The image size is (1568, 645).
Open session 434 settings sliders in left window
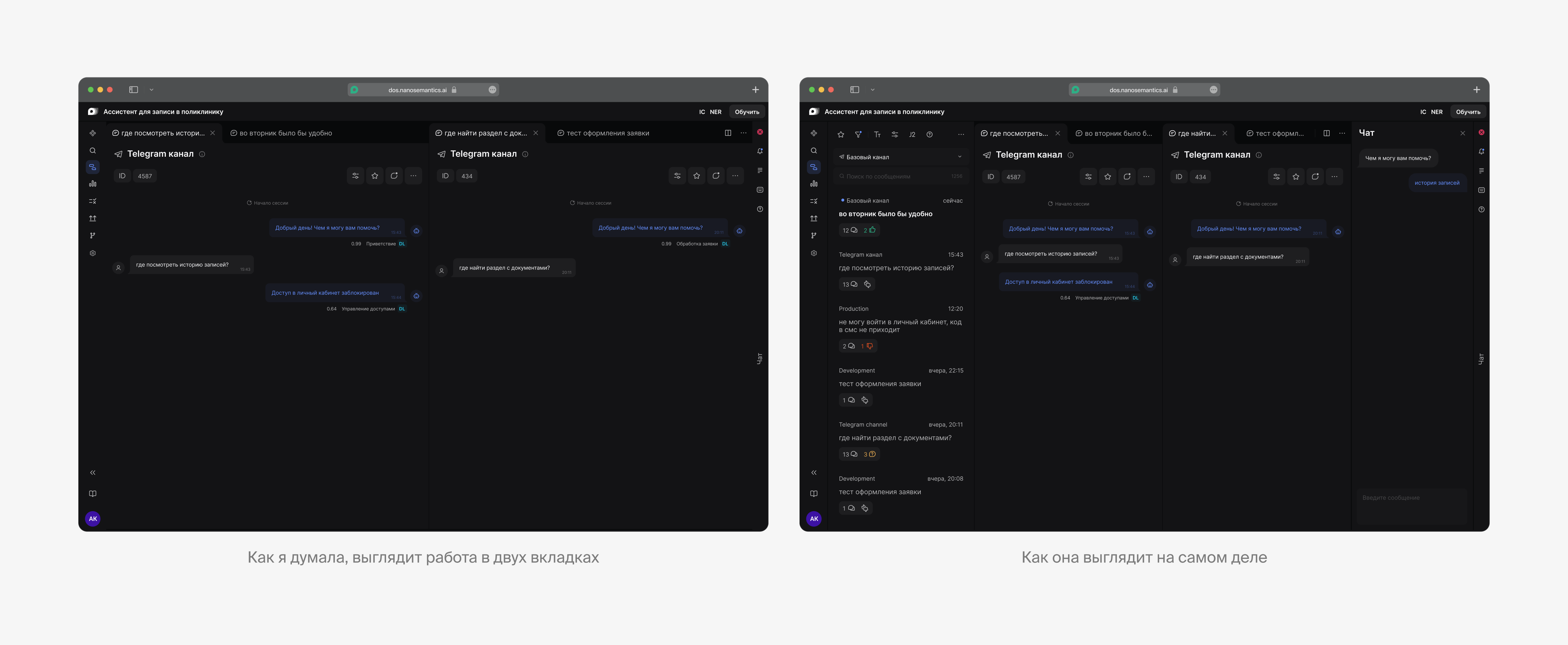click(x=678, y=176)
